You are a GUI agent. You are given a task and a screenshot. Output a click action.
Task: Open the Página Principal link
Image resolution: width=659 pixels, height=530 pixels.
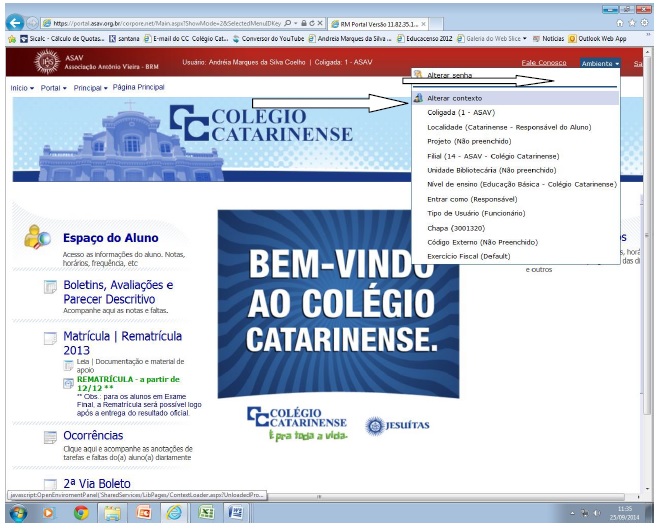tap(138, 87)
